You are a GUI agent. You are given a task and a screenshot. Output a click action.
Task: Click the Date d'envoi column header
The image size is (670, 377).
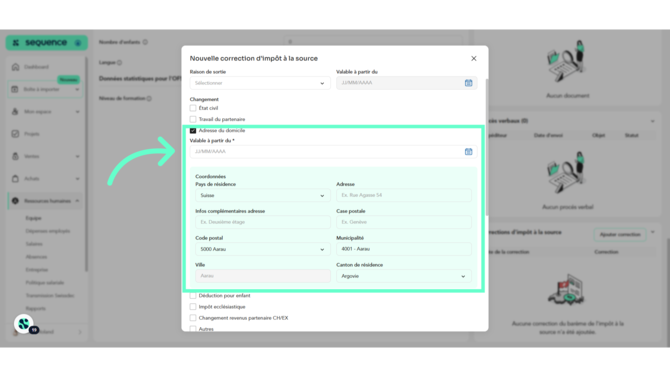coord(548,135)
